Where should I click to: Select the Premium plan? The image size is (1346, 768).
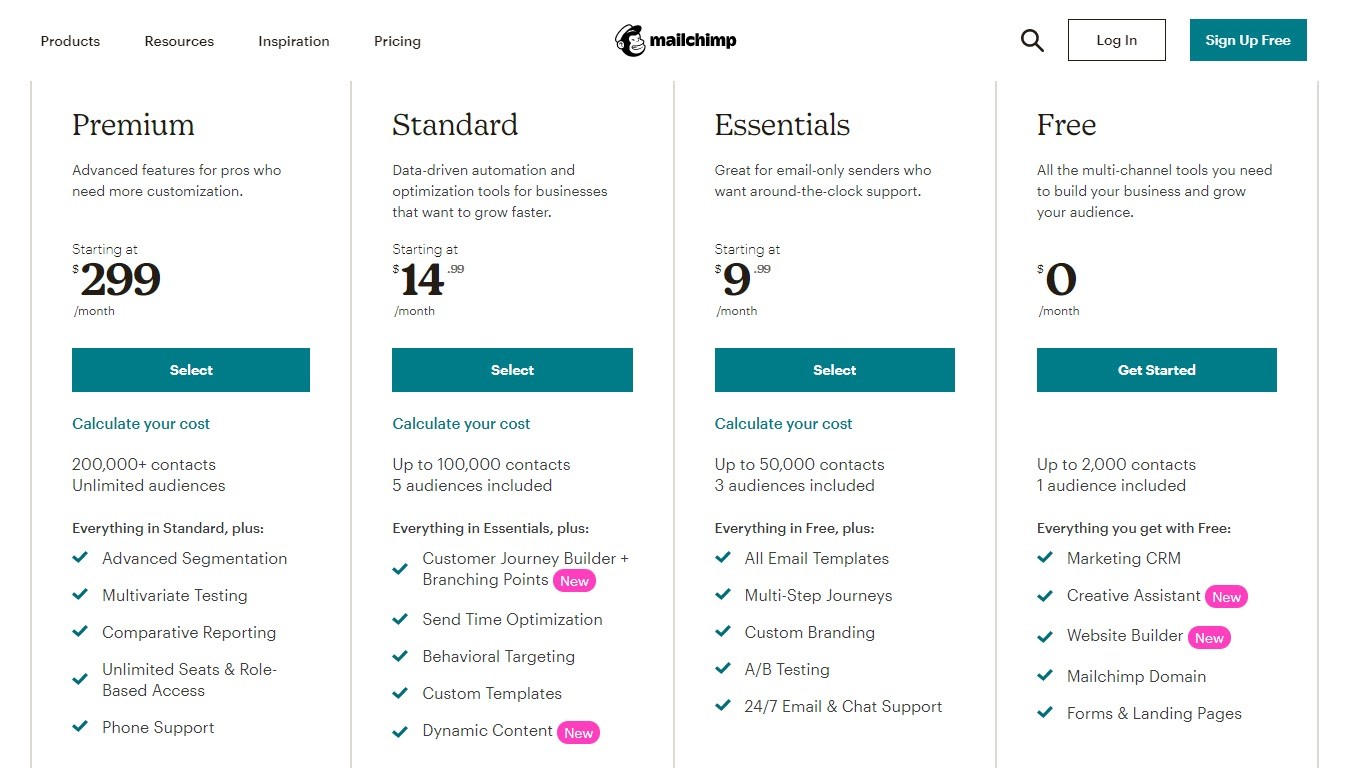pyautogui.click(x=191, y=370)
